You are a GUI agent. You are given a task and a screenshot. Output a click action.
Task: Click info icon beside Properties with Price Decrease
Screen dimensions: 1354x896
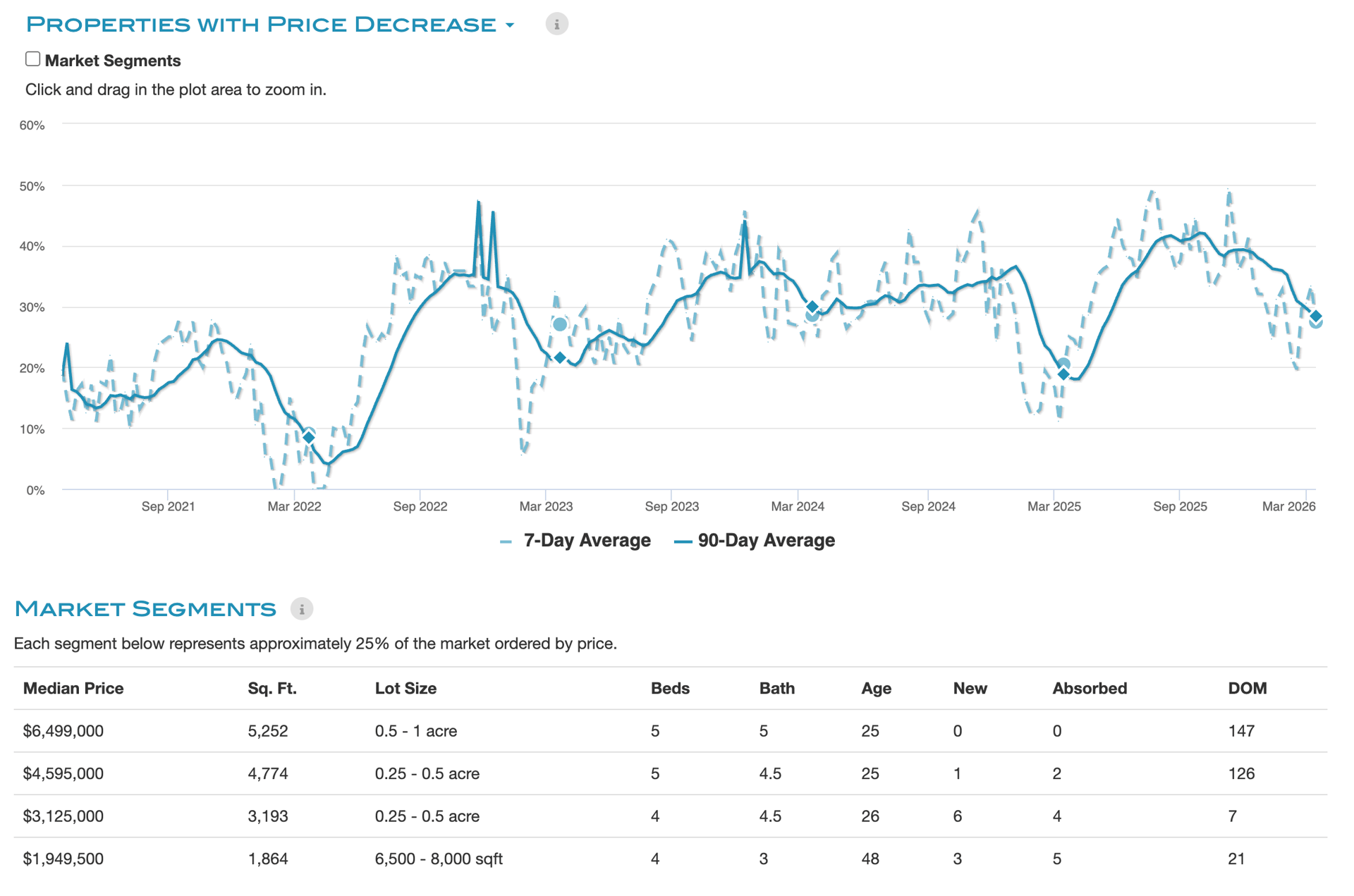point(556,25)
